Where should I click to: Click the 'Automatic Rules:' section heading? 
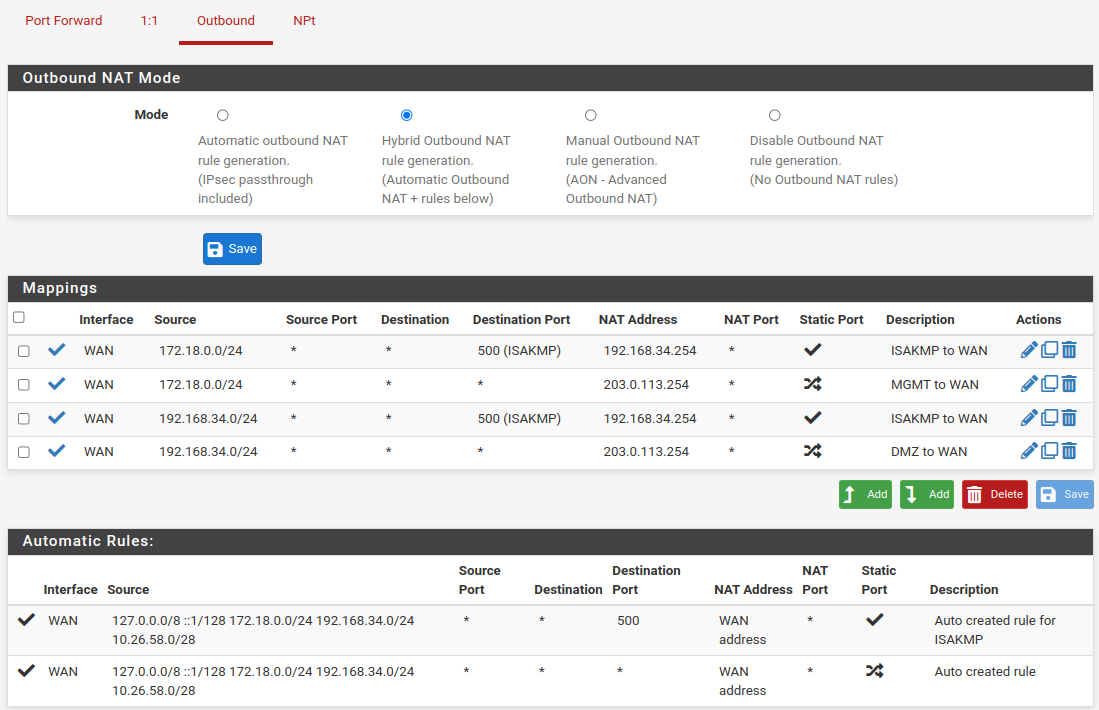pyautogui.click(x=88, y=541)
